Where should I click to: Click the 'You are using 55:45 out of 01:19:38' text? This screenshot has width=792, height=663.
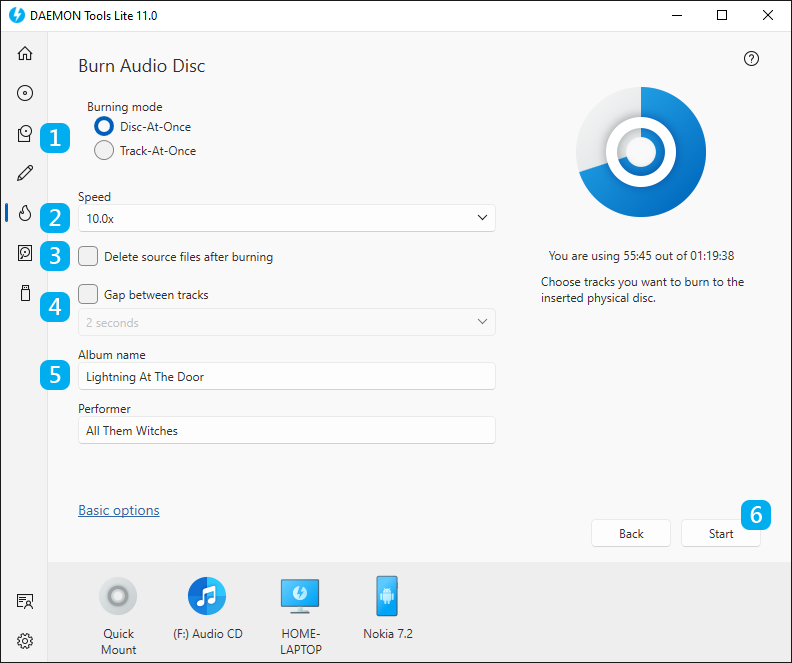pos(641,256)
